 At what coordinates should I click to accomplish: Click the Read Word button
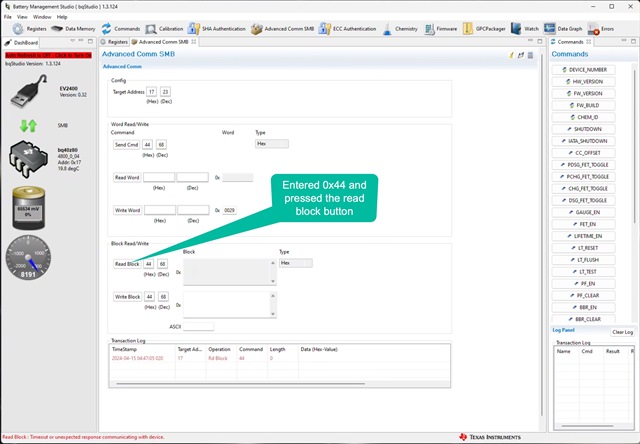point(127,178)
